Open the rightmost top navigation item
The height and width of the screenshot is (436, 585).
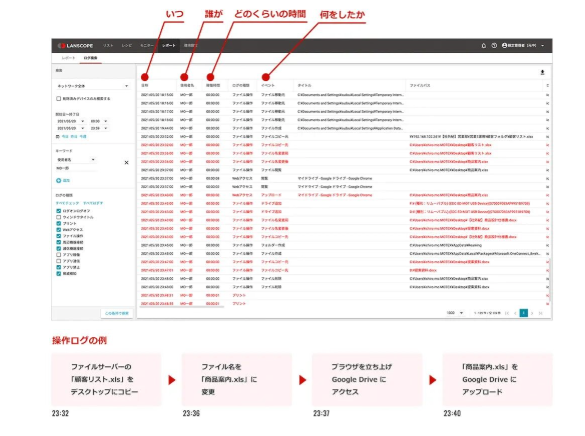pos(191,46)
